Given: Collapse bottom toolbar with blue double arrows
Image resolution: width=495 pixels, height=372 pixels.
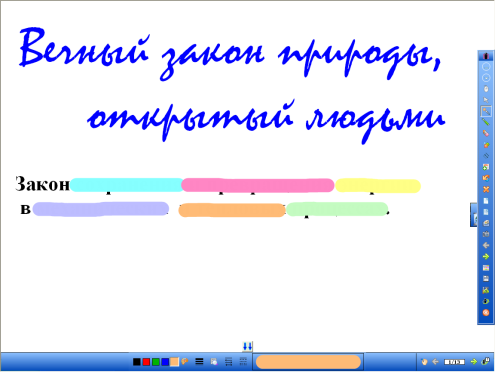Looking at the screenshot, I should 247,346.
